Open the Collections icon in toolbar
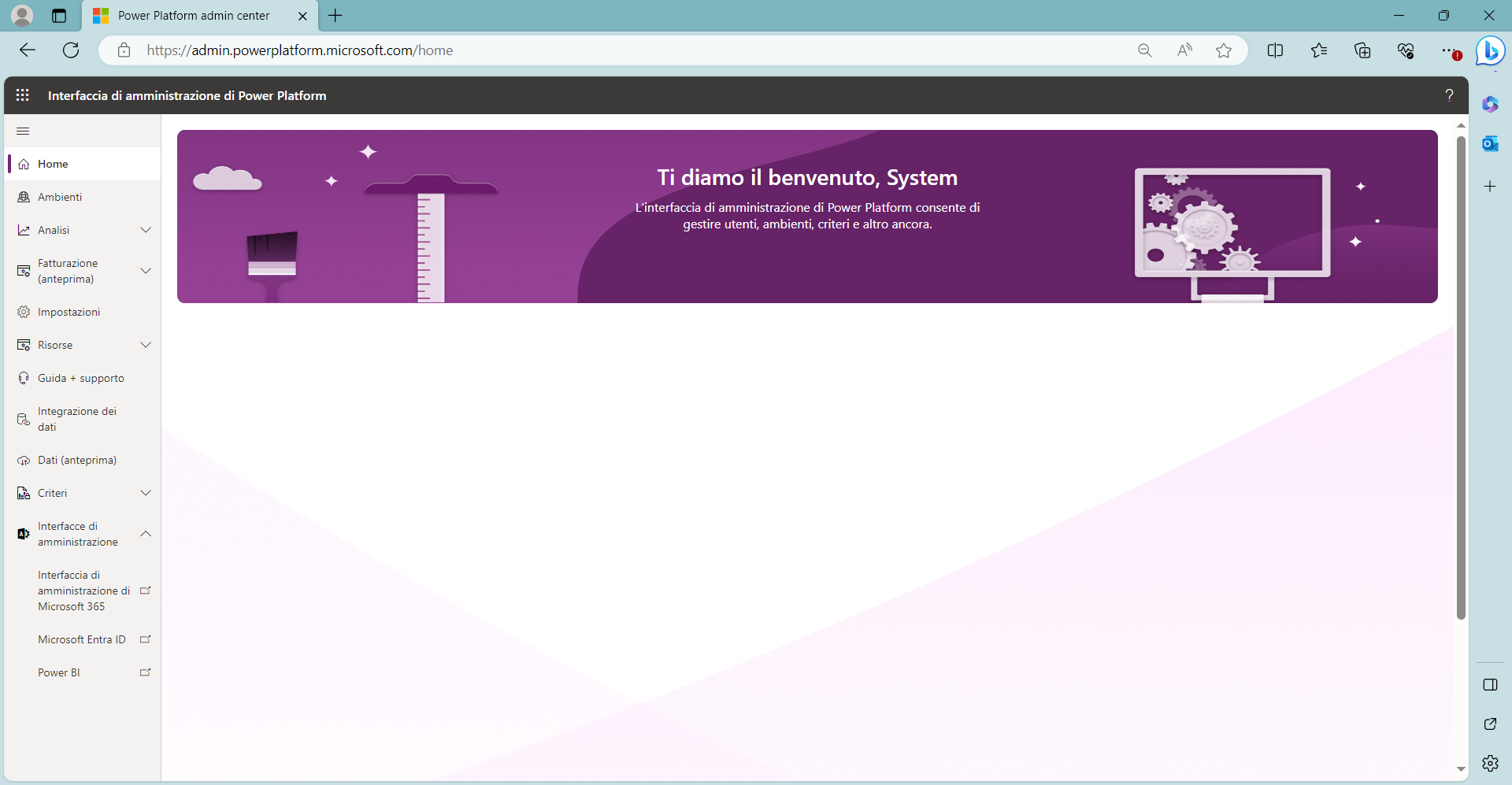Screen dimensions: 1512x785 point(1362,51)
